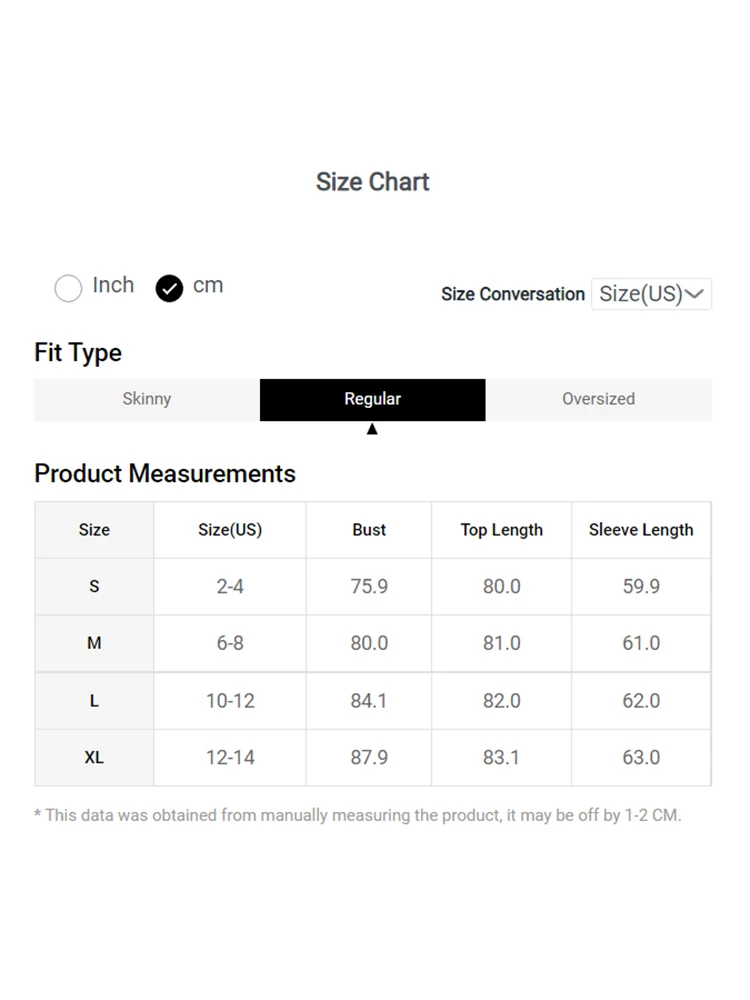Select the M size row label
Image resolution: width=750 pixels, height=1000 pixels.
(94, 643)
